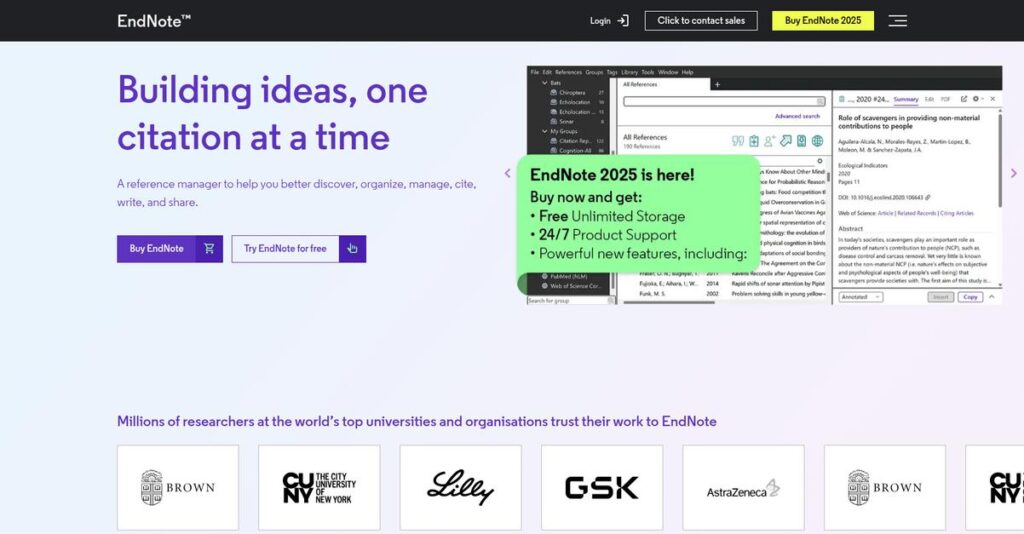This screenshot has width=1024, height=534.
Task: Click the Copy button in reference panel
Action: point(970,297)
